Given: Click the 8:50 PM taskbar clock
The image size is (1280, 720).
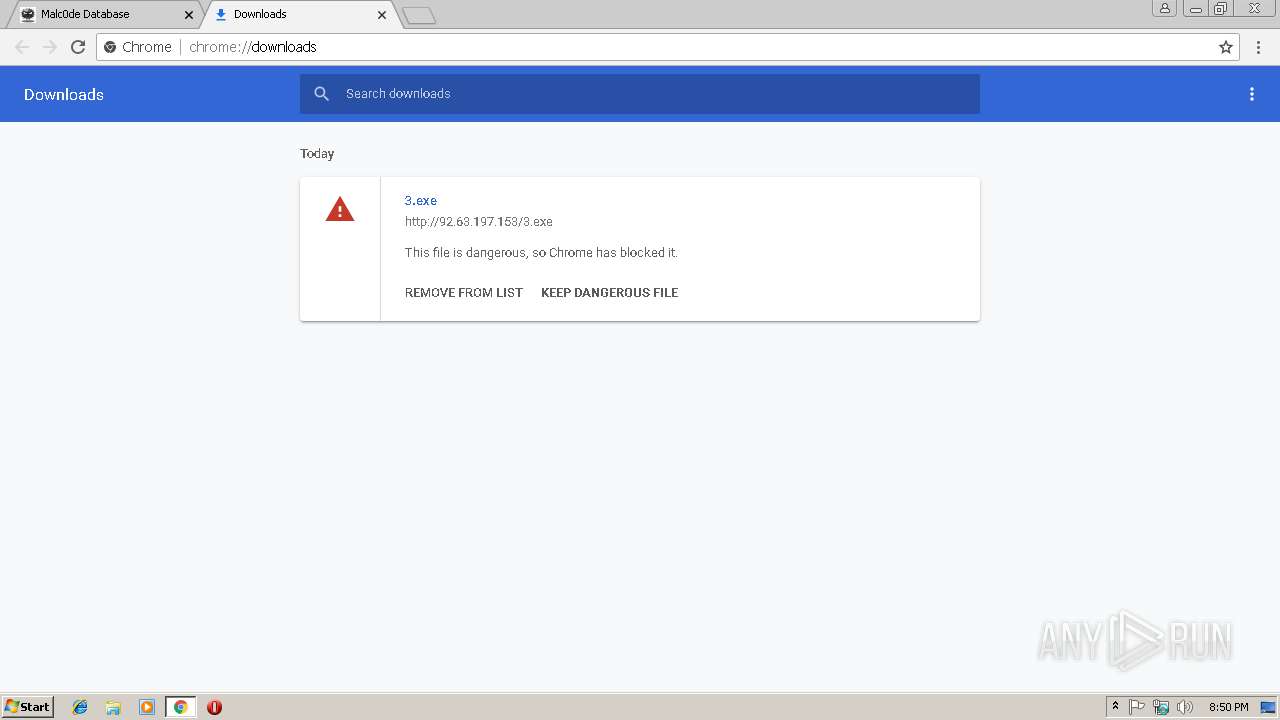Looking at the screenshot, I should coord(1228,707).
